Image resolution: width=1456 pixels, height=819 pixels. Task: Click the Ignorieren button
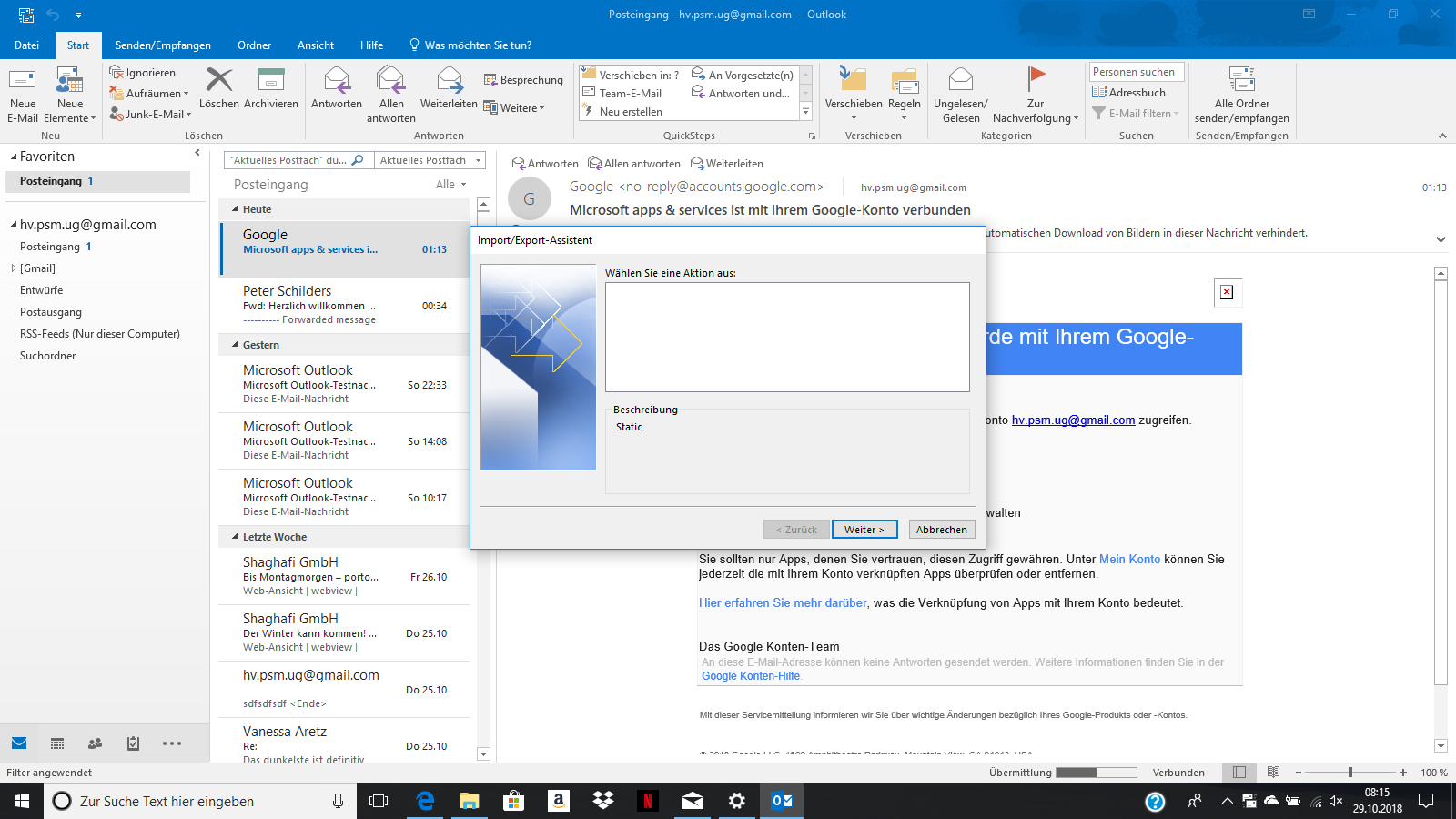coord(143,73)
